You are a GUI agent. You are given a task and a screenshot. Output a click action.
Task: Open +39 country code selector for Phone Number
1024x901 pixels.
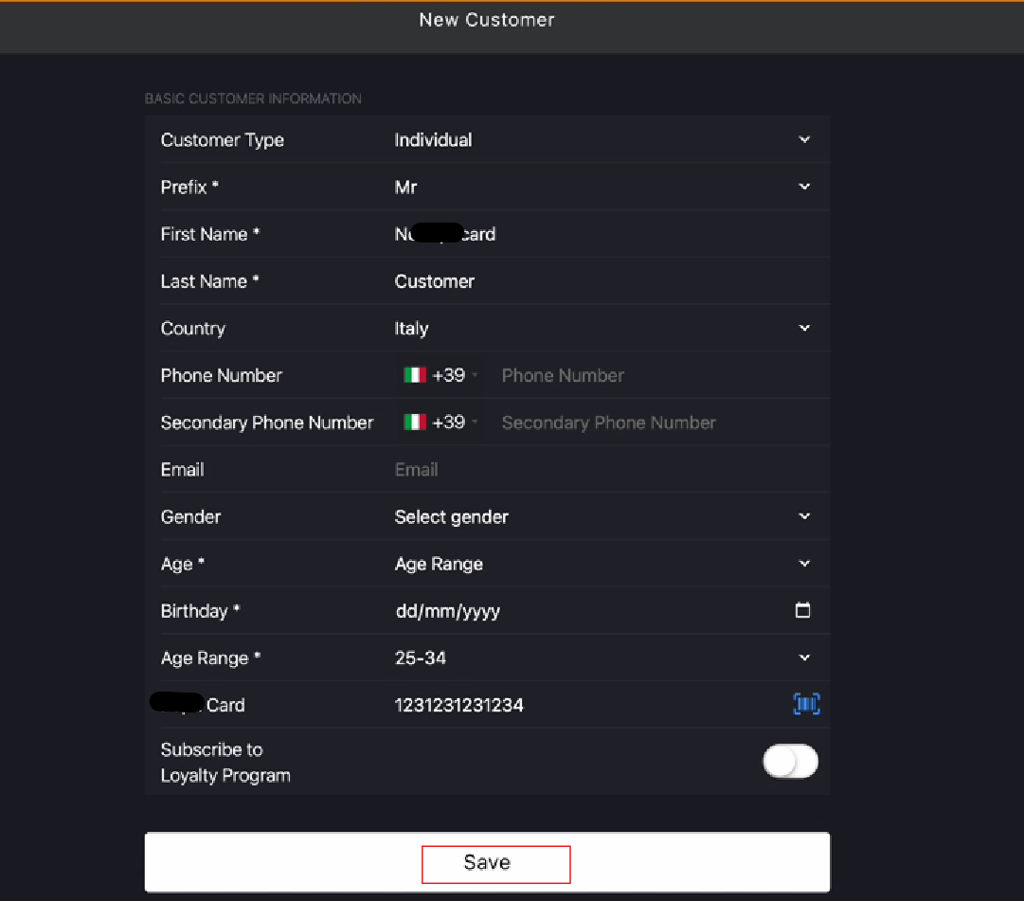(441, 375)
